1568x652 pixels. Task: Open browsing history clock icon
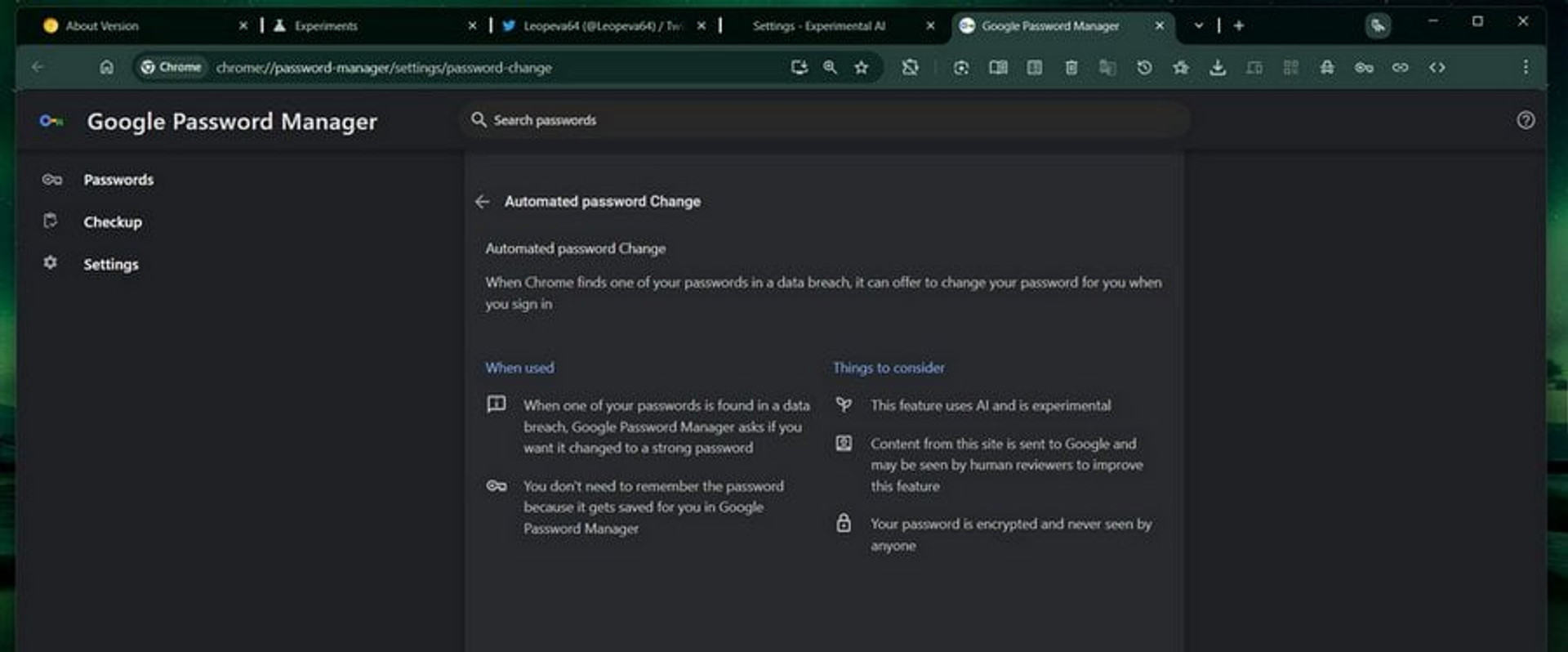(1144, 67)
